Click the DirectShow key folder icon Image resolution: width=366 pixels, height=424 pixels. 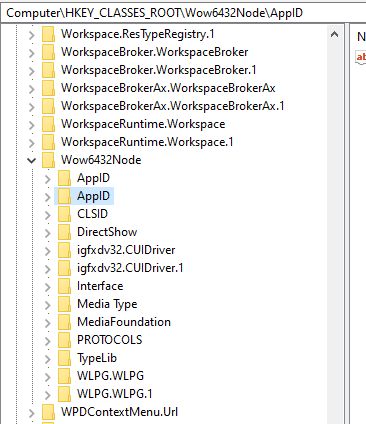click(x=64, y=232)
